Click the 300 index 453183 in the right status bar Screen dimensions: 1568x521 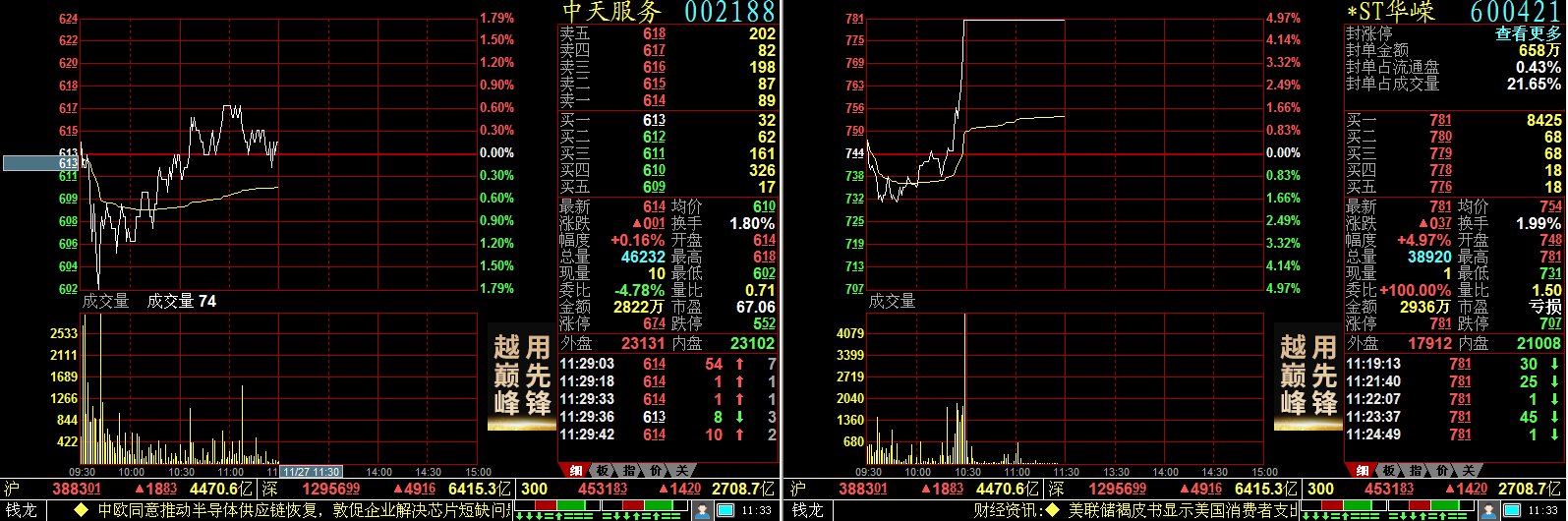point(1389,489)
